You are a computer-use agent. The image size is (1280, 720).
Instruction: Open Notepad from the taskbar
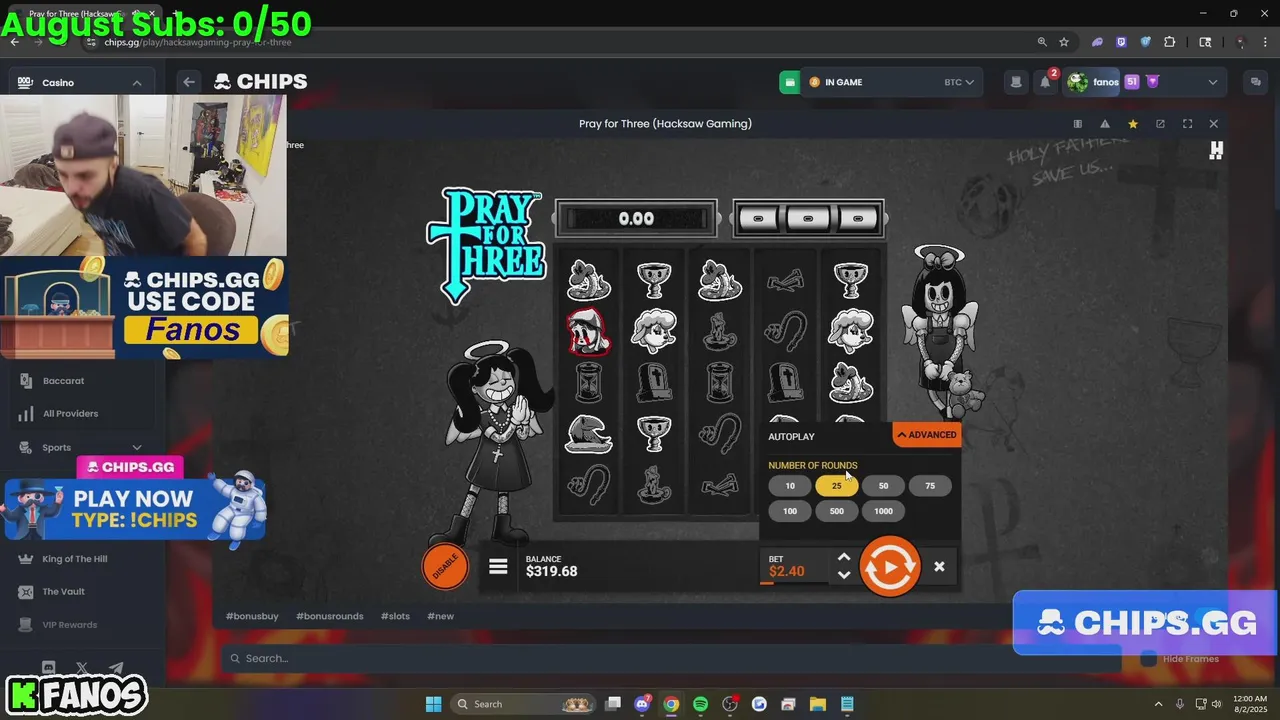847,704
